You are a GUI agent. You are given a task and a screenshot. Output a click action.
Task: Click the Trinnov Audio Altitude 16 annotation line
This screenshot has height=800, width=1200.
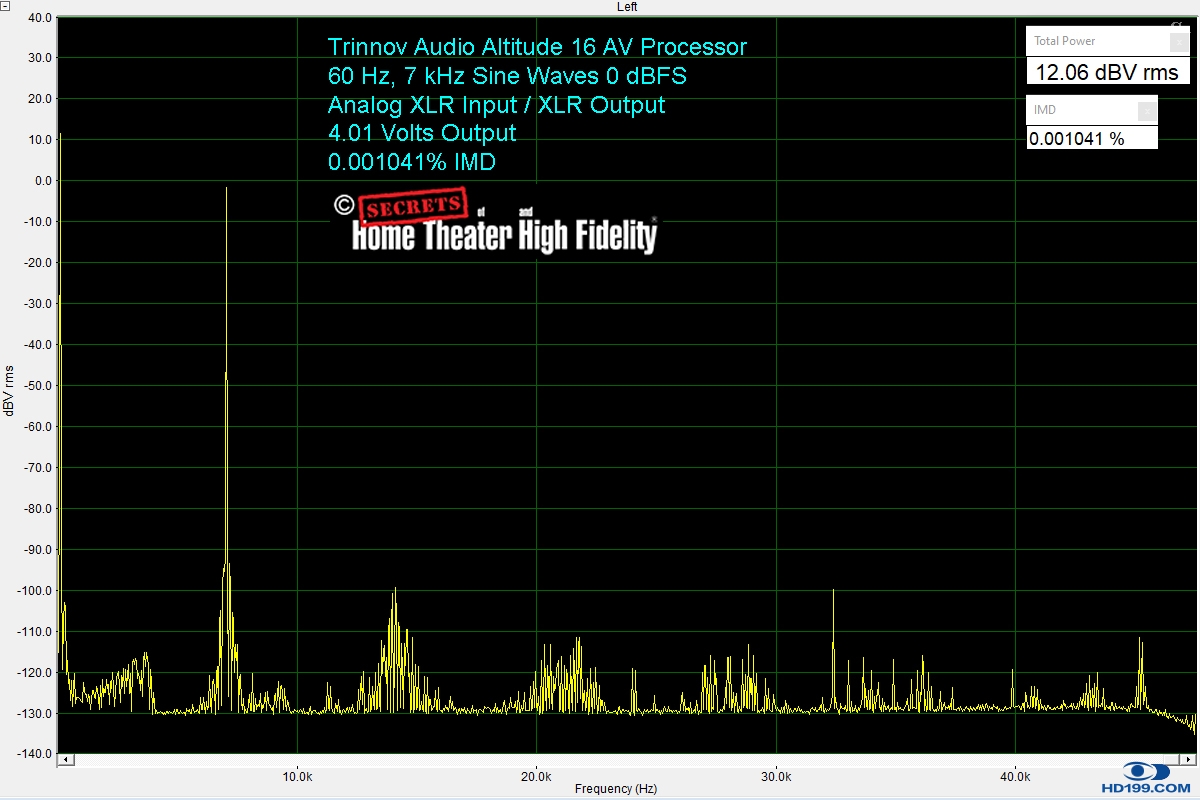click(537, 47)
